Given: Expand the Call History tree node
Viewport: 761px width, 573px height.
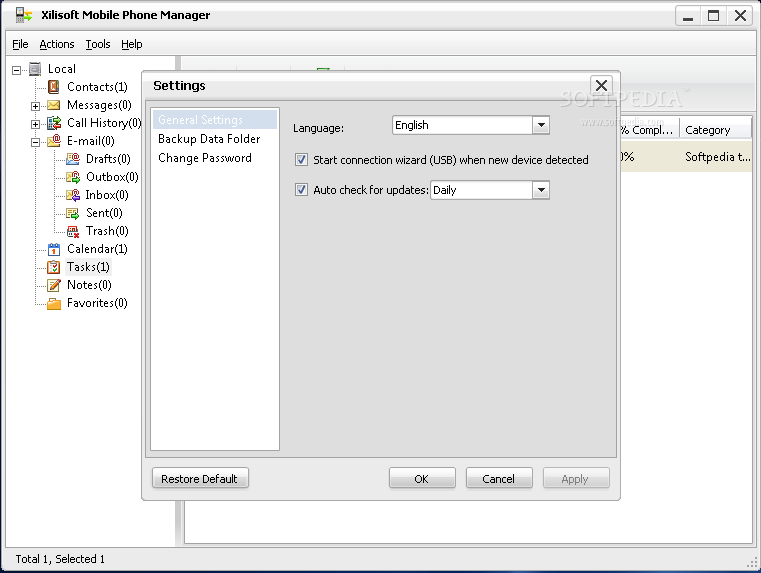Looking at the screenshot, I should 35,124.
